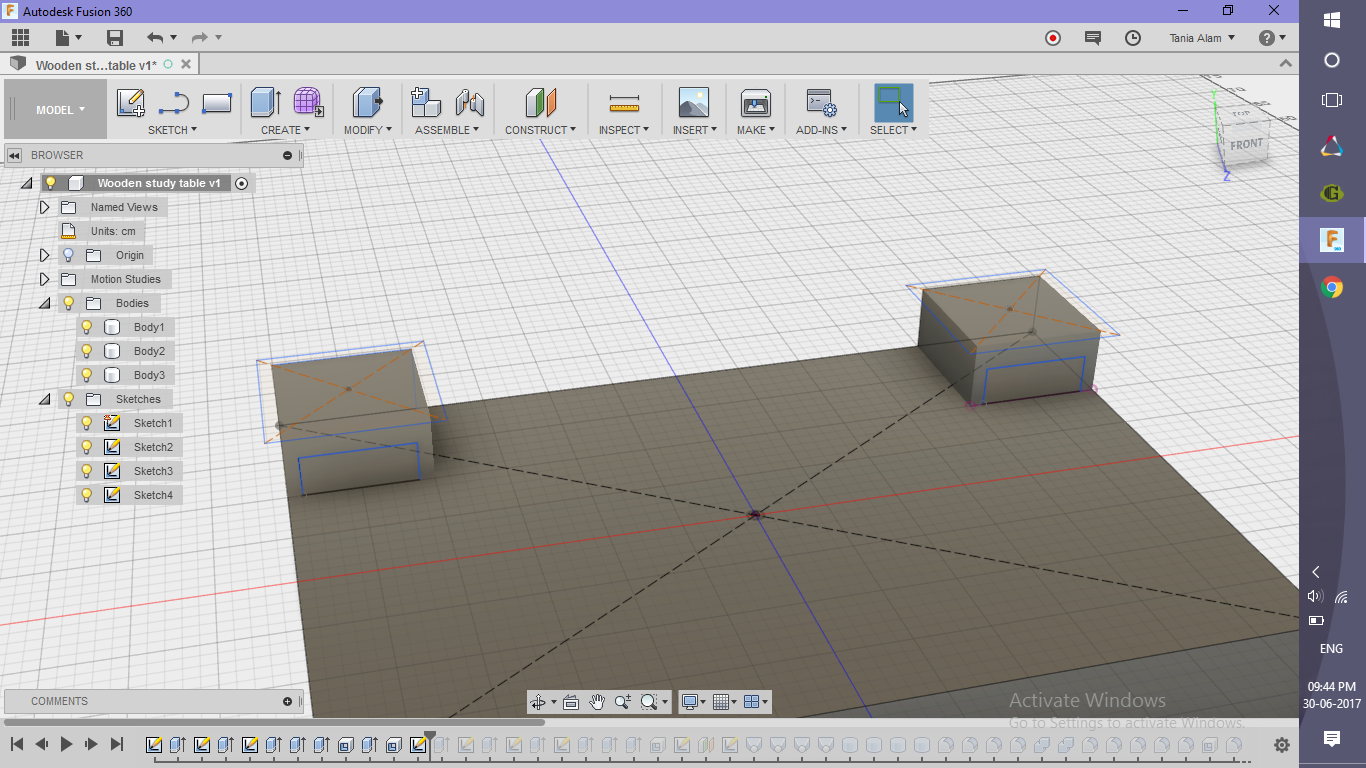Select the Make 3D print icon
1366x768 pixels.
[x=756, y=103]
